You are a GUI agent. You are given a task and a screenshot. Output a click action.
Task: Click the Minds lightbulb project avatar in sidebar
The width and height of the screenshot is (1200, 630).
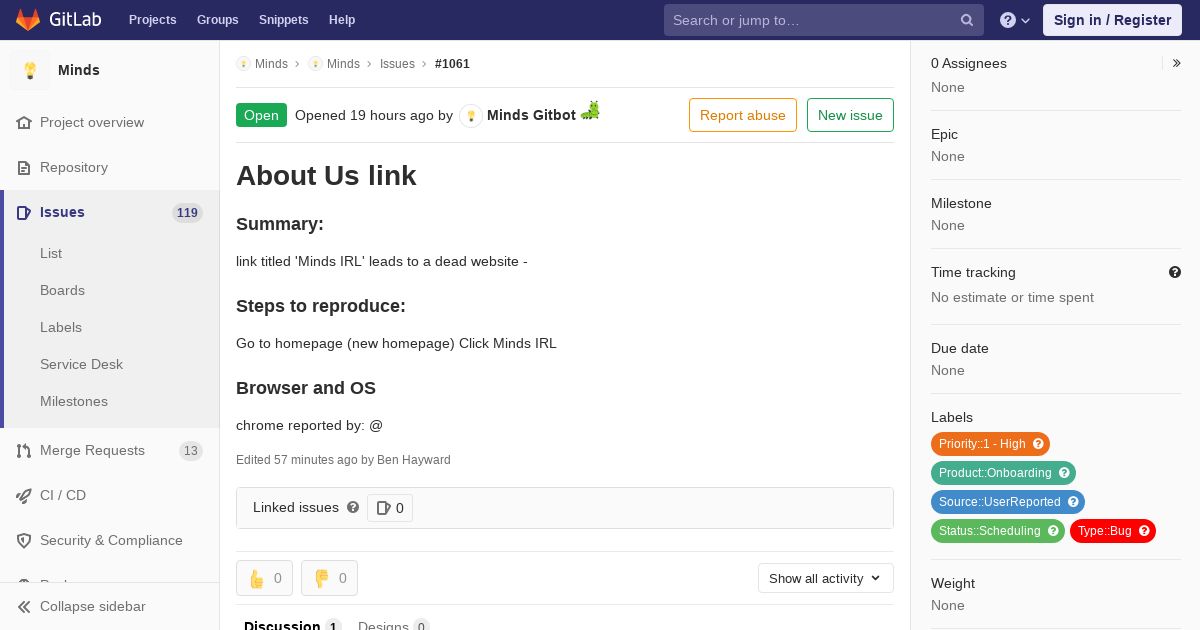click(x=30, y=70)
